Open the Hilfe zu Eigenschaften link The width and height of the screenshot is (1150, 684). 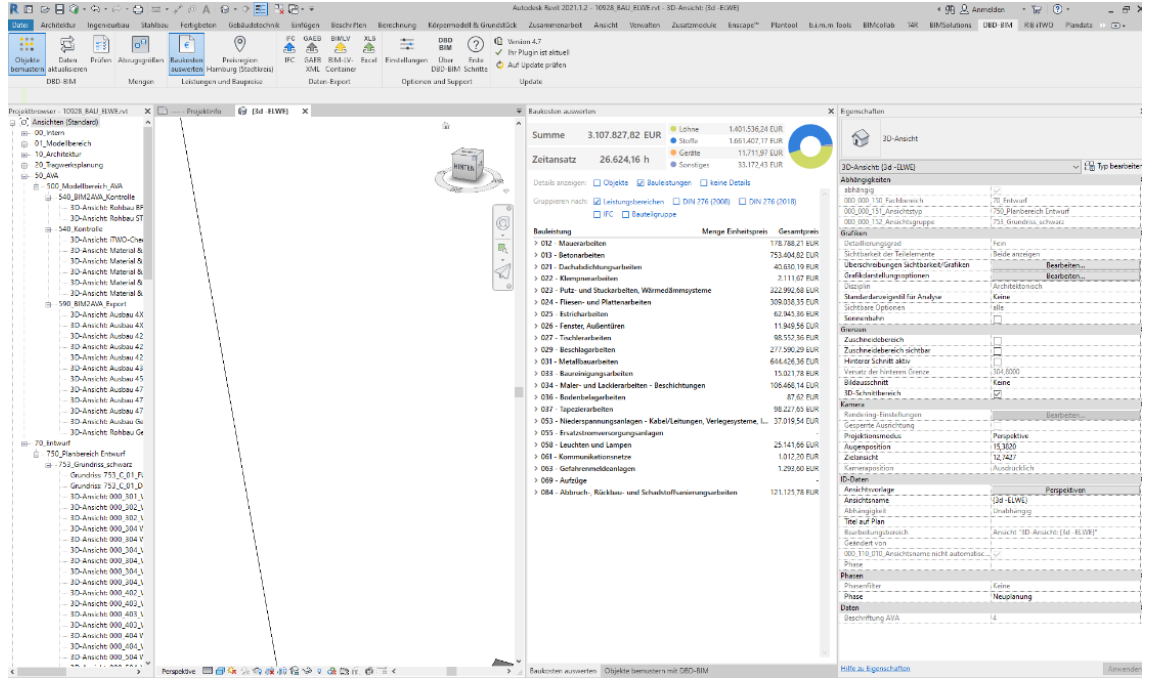[x=875, y=668]
